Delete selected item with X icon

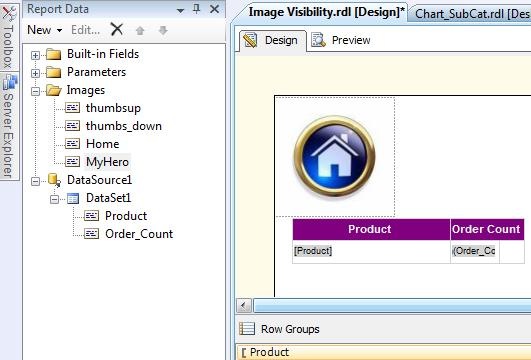click(117, 30)
